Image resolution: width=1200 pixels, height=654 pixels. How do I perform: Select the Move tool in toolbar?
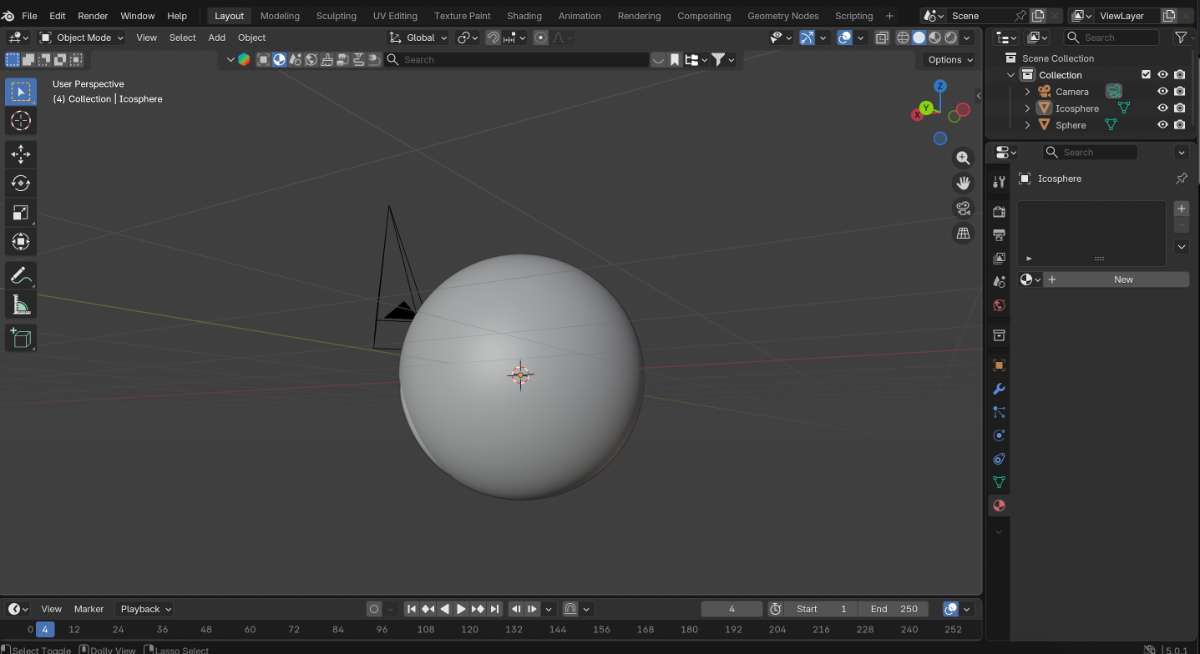pos(21,154)
